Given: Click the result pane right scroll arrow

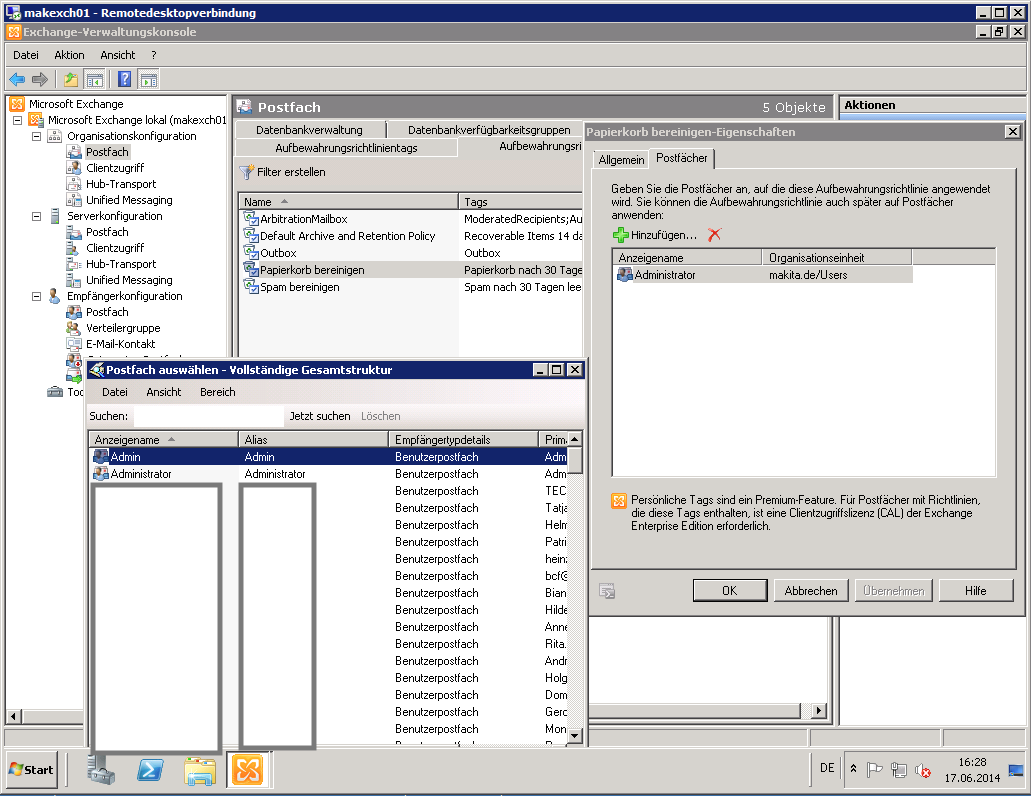Looking at the screenshot, I should pos(819,710).
